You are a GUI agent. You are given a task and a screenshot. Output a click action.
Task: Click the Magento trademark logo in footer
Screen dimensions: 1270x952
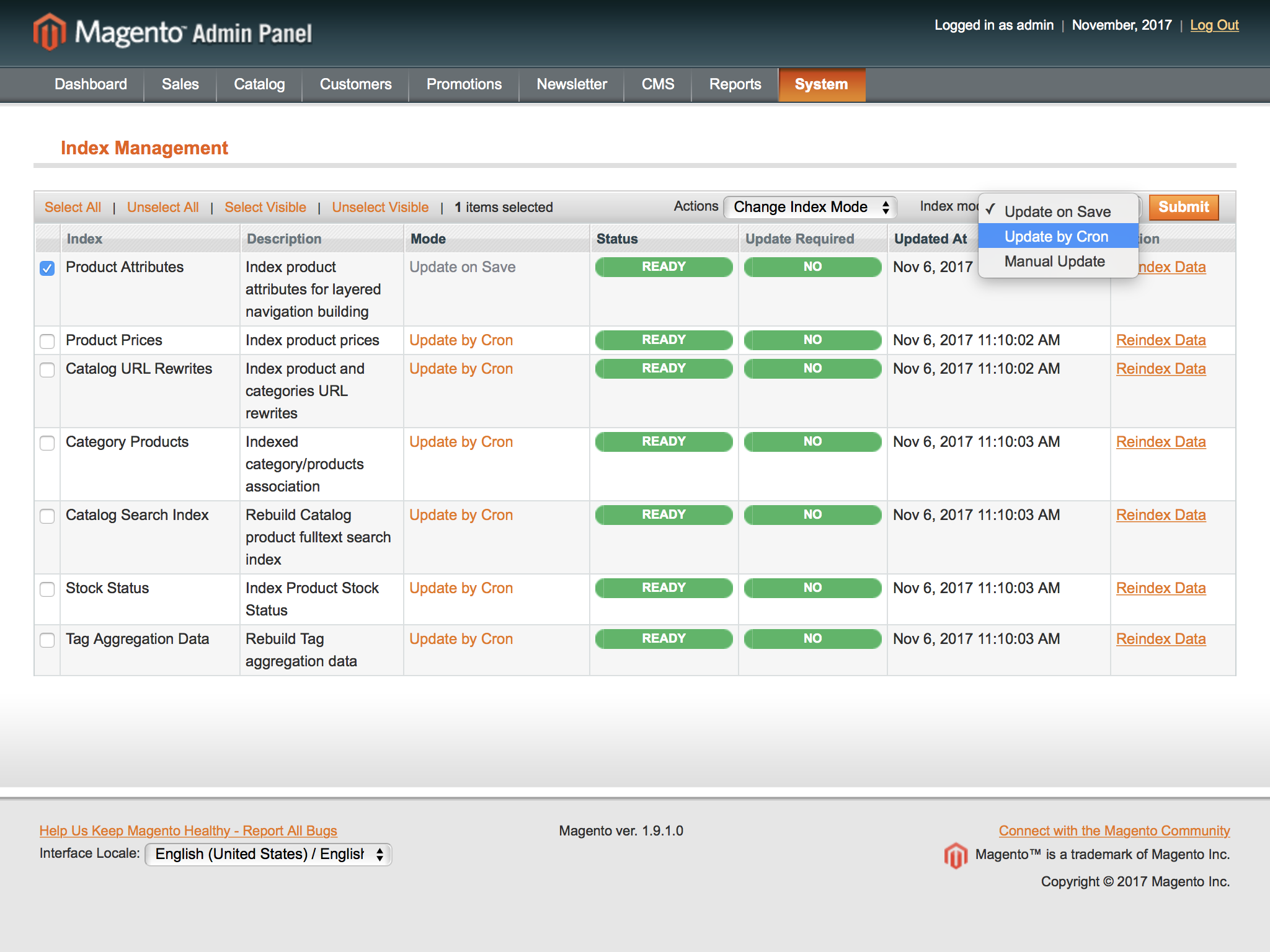tap(956, 855)
